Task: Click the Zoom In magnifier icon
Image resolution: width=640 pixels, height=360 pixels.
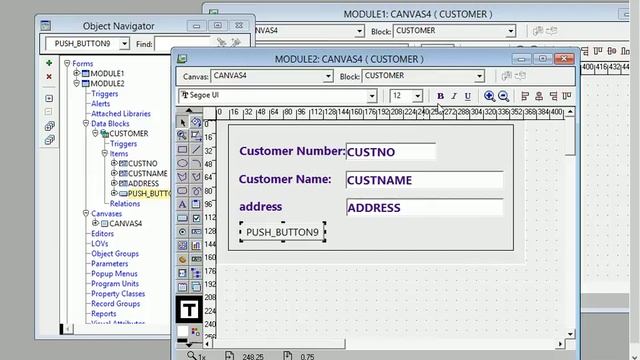Action: (489, 96)
